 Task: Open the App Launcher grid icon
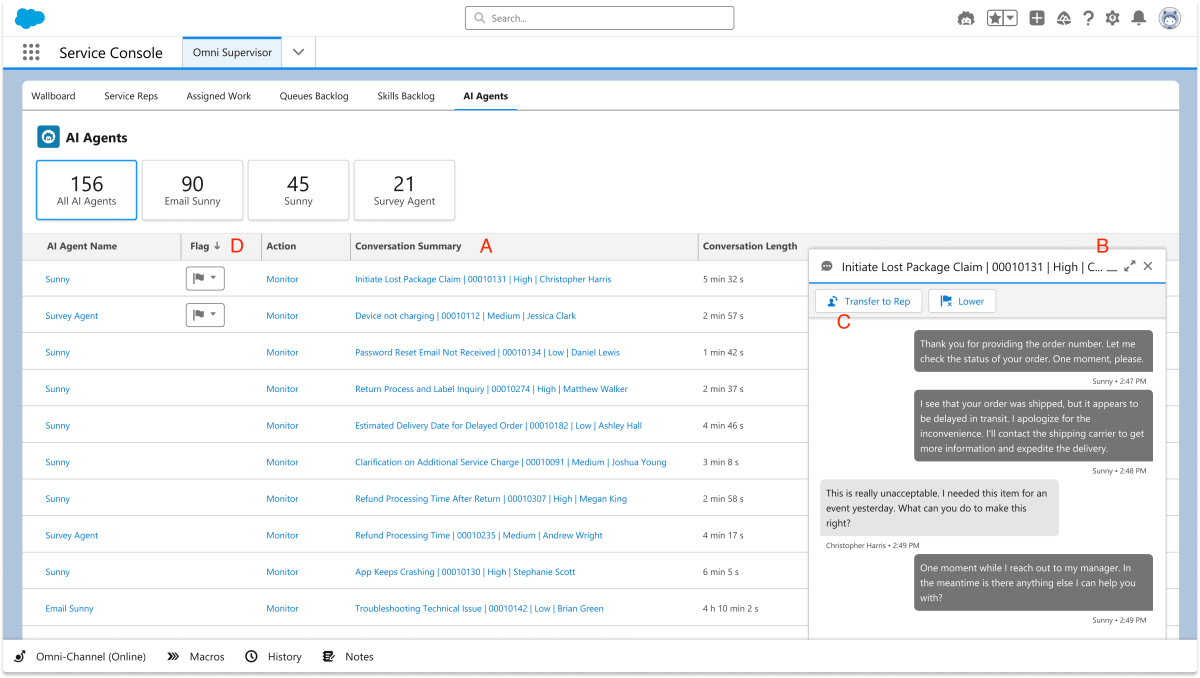point(30,52)
